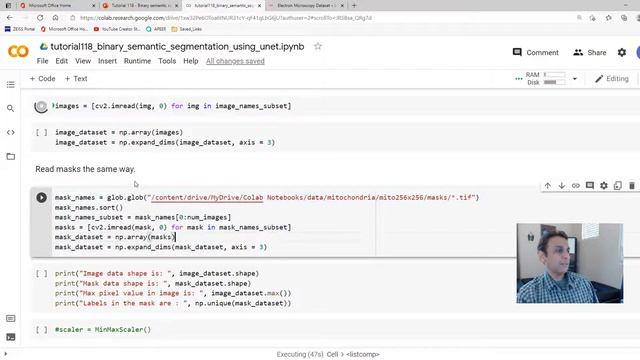Move cell up arrow in cell toolbar
Screen dimensions: 640x360
click(548, 186)
